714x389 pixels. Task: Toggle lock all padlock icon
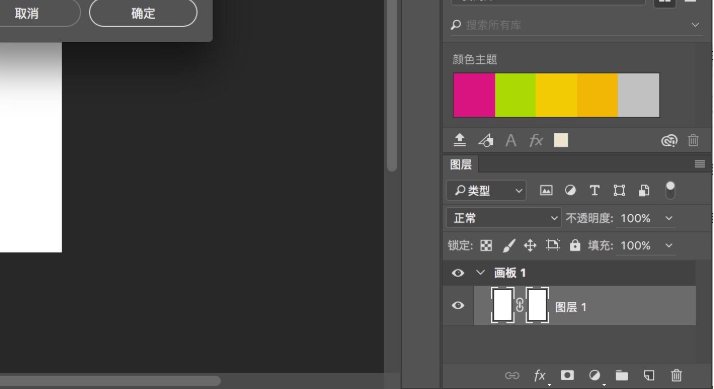[x=575, y=245]
